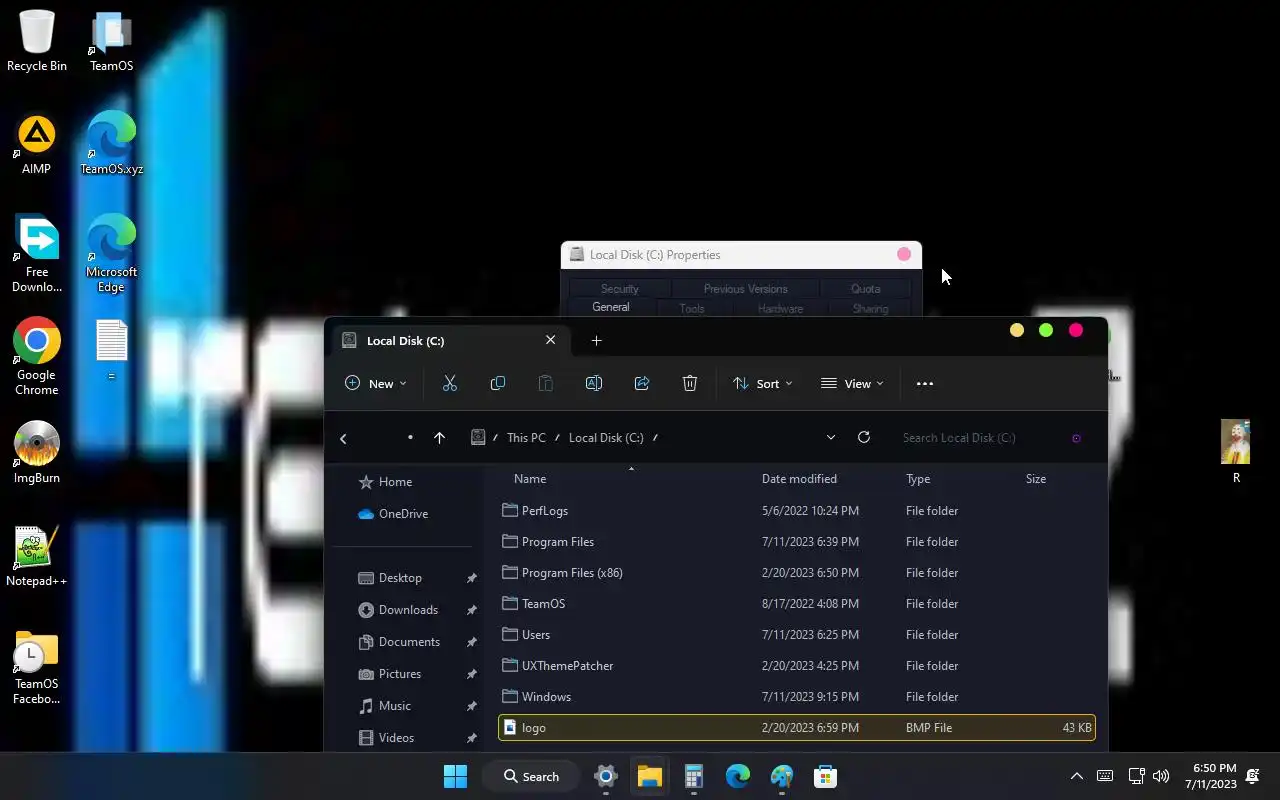
Task: Select the Google Chrome desktop shortcut
Action: (37, 356)
